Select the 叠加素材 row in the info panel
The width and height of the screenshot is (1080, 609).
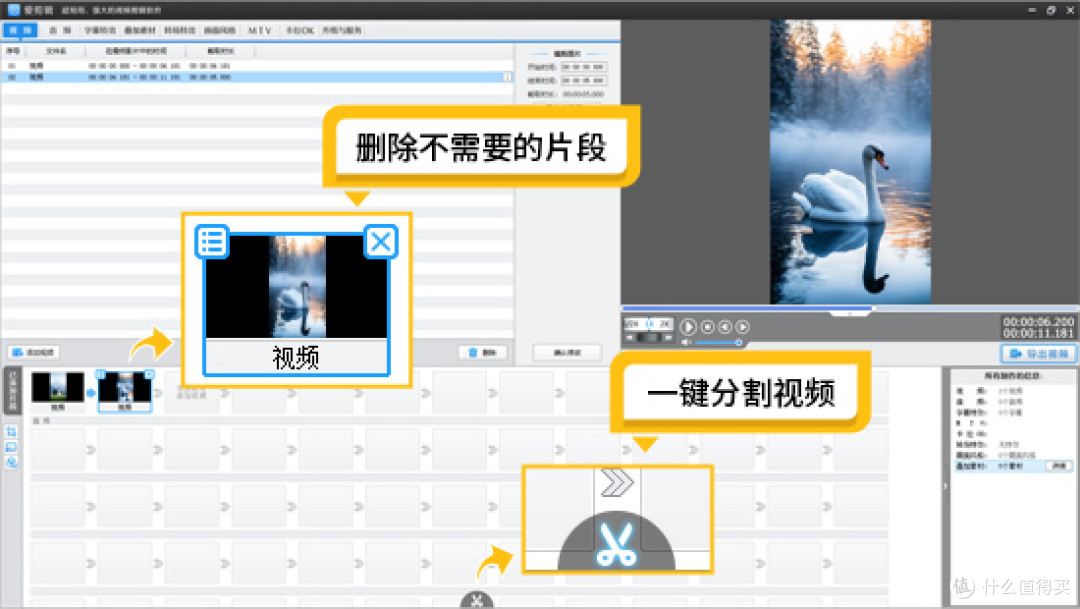point(1013,466)
